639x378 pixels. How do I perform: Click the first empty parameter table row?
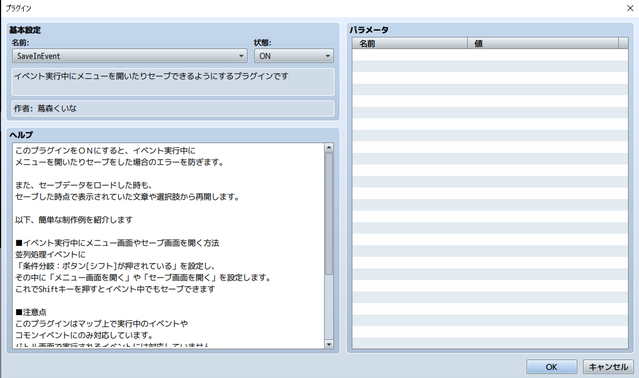[x=490, y=55]
